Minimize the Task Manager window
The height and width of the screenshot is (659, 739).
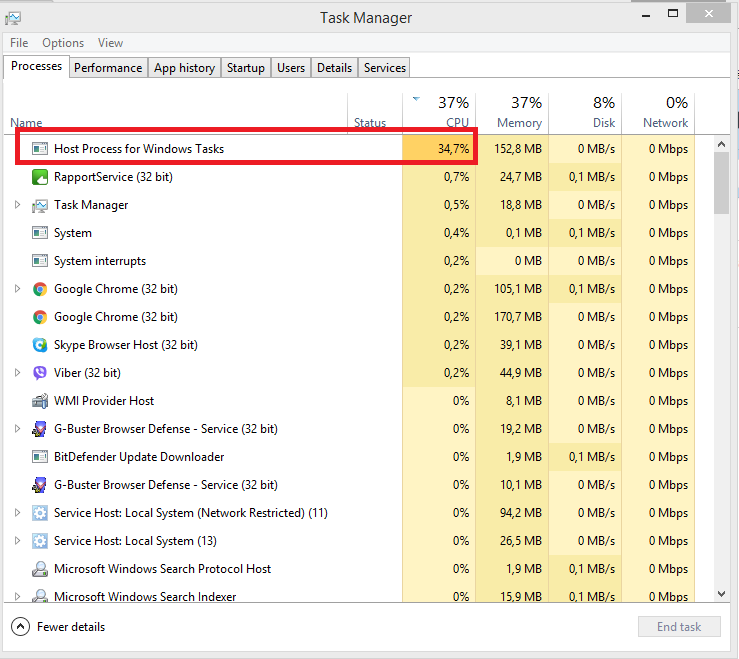coord(646,15)
